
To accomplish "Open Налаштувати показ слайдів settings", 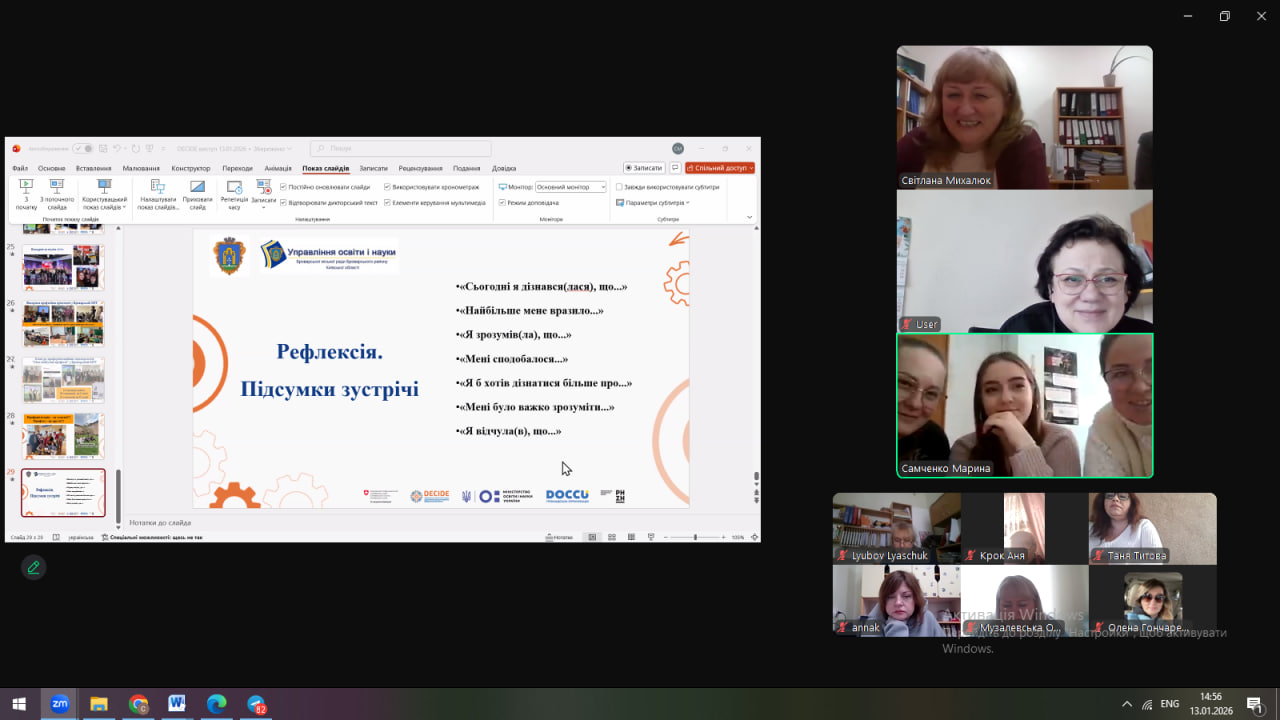I will [x=158, y=194].
